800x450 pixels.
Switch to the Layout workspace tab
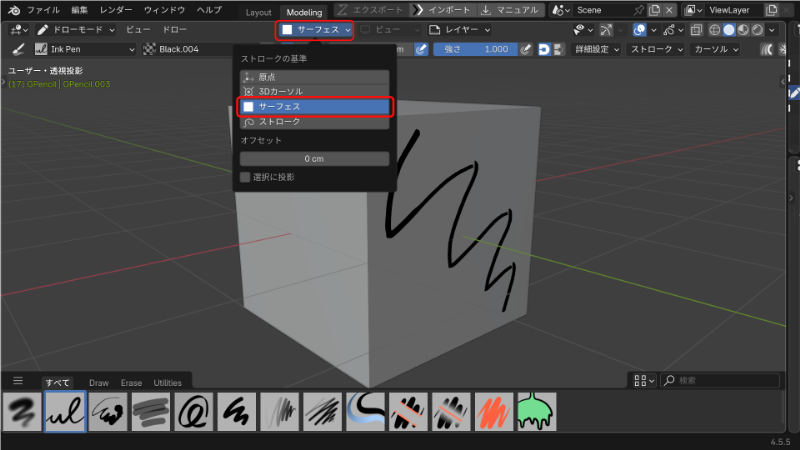[258, 11]
